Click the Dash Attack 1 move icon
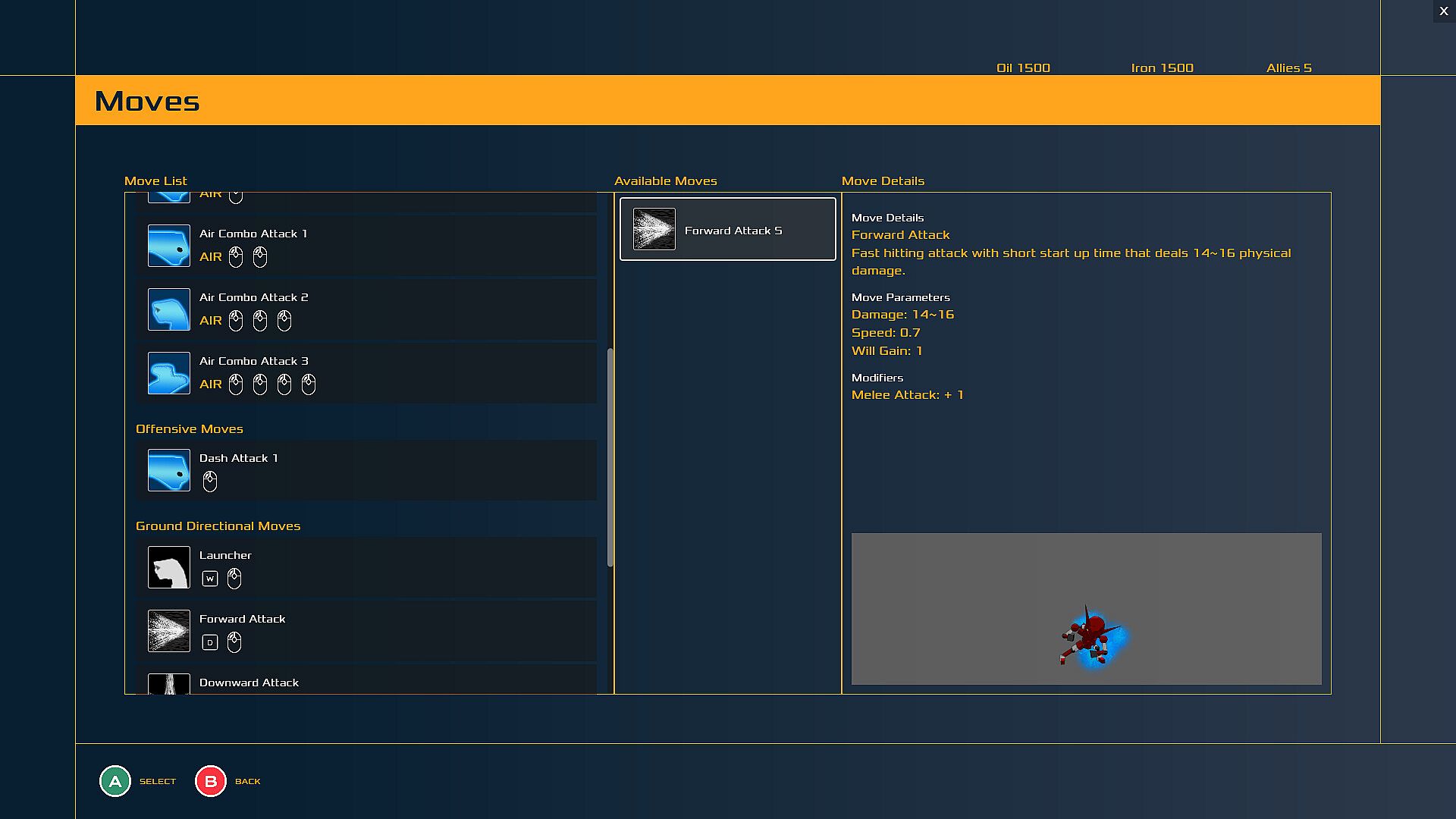 click(168, 470)
